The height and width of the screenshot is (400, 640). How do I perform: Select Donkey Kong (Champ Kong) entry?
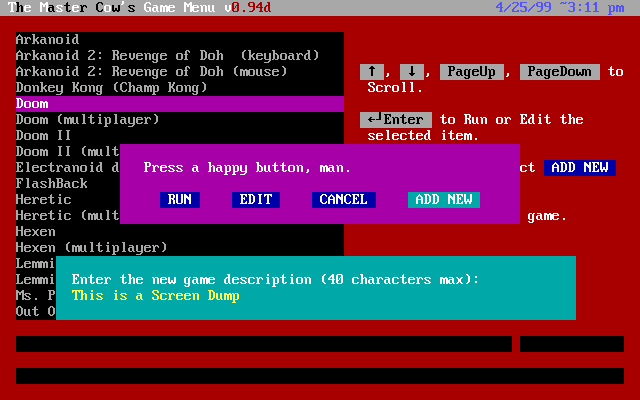tap(111, 88)
